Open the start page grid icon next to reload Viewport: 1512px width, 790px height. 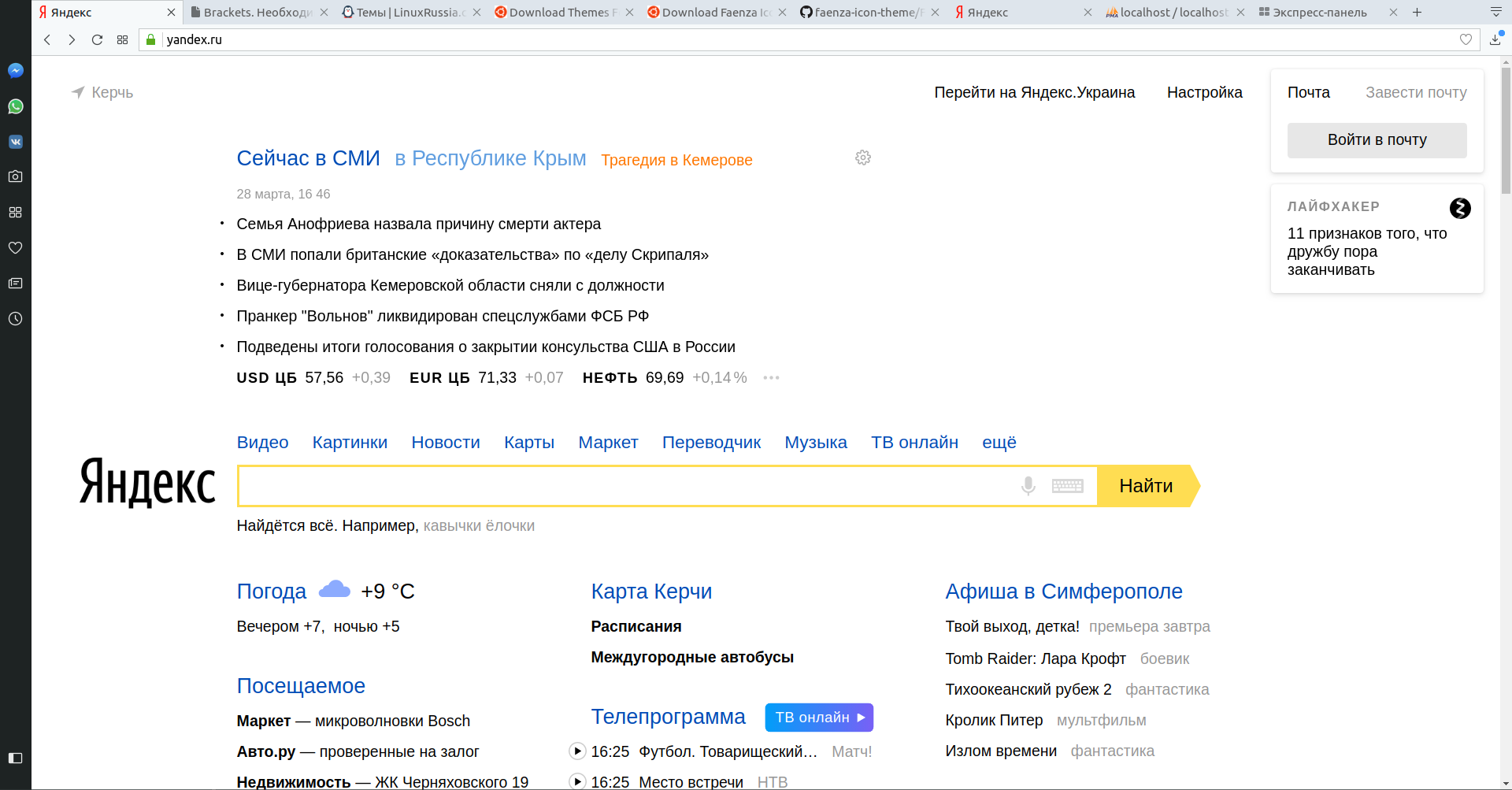click(x=122, y=39)
